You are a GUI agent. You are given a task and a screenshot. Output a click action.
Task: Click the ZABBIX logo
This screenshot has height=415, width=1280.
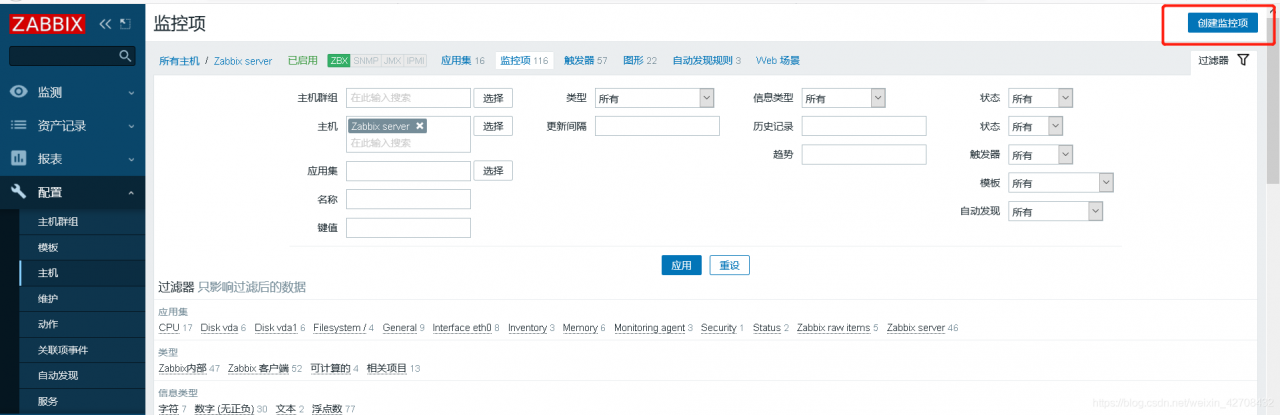tap(48, 23)
